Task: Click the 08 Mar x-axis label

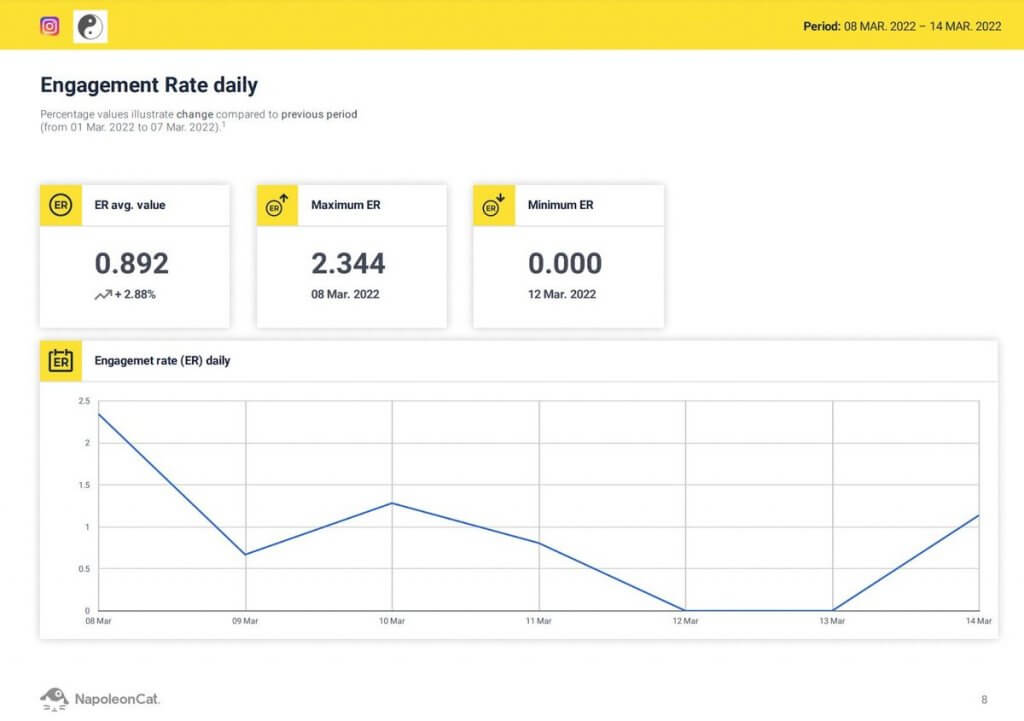Action: [x=99, y=621]
